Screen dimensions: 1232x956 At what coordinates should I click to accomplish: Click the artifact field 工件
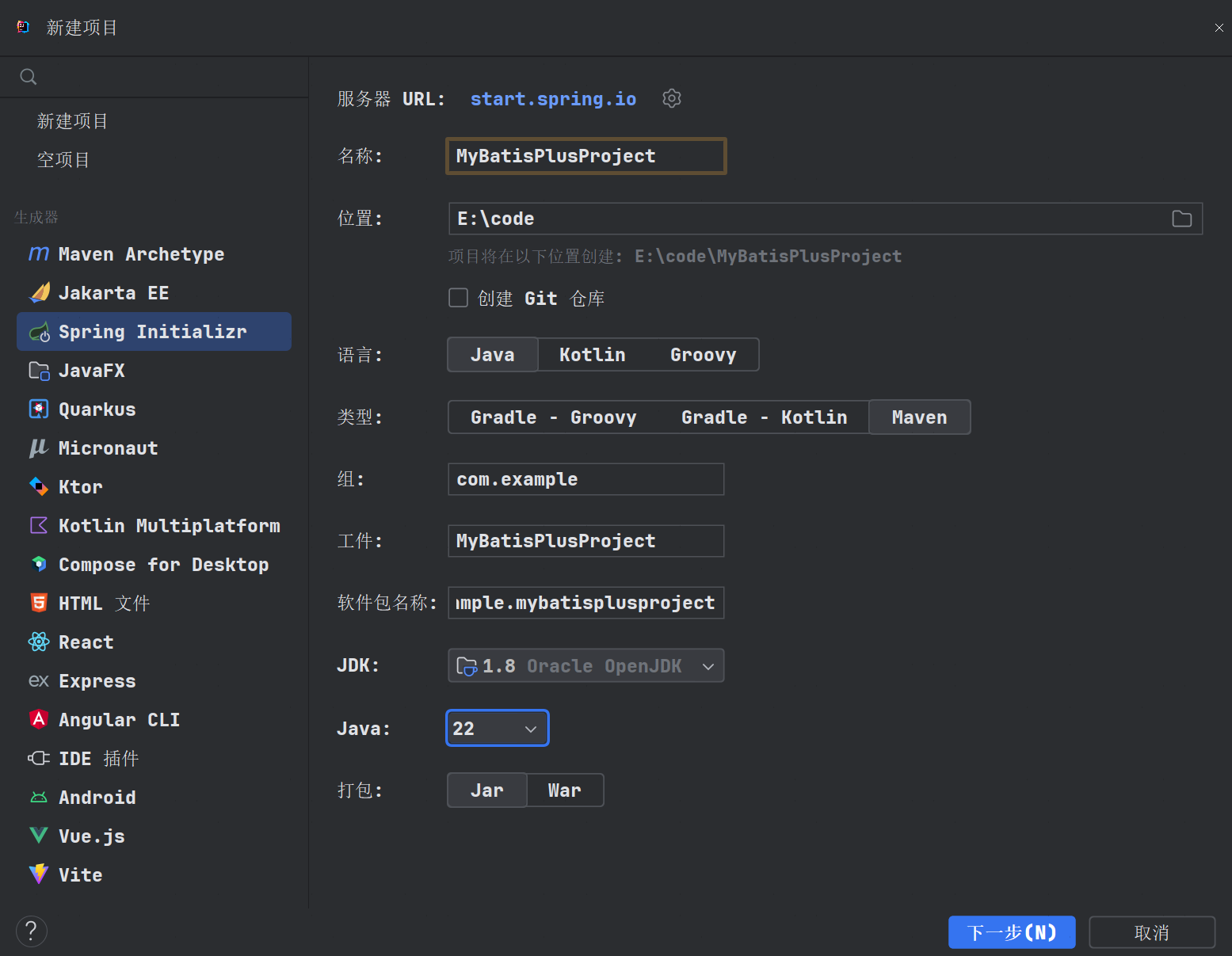coord(586,541)
